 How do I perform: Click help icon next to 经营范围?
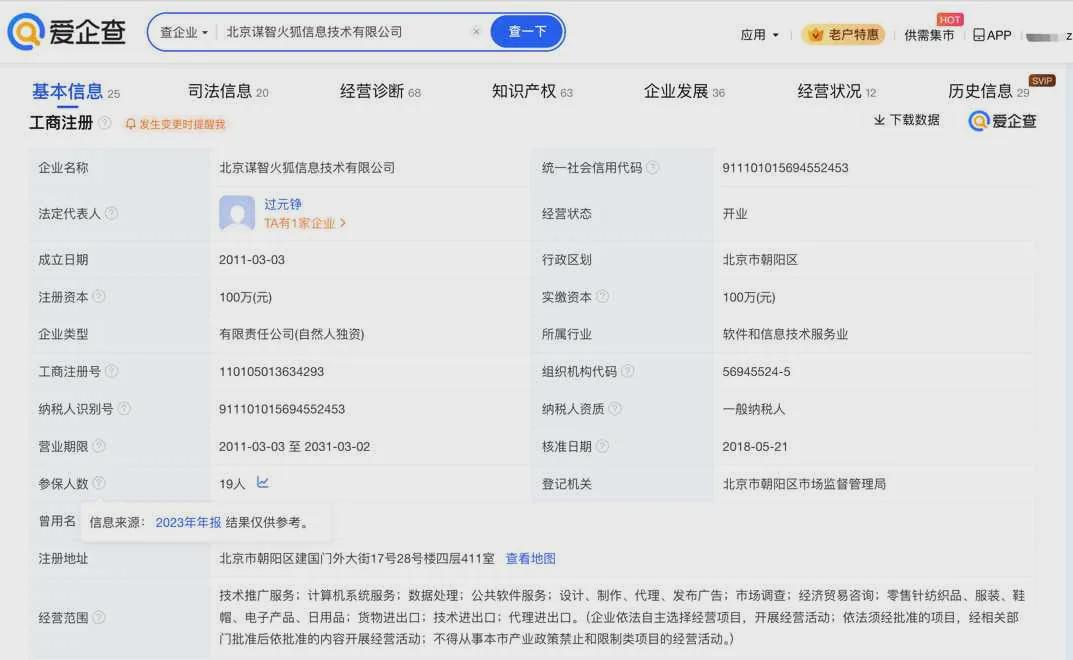(x=99, y=617)
